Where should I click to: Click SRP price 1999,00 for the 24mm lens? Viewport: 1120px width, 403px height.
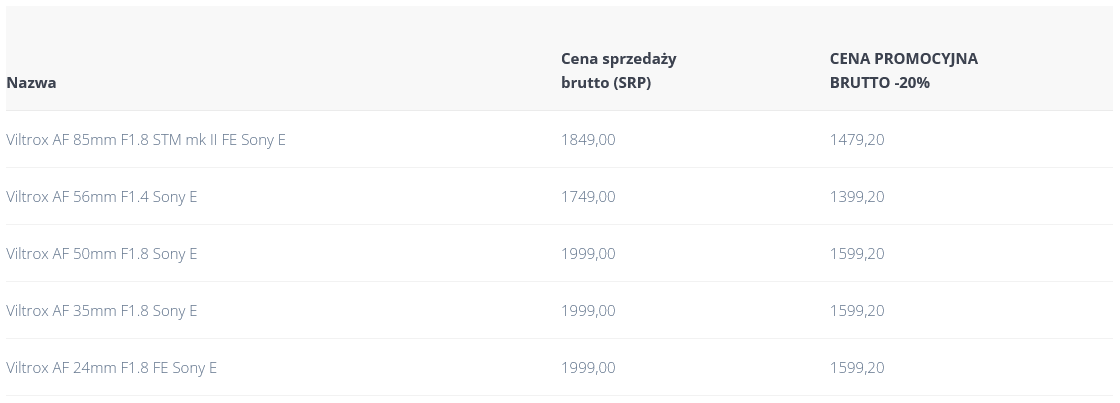point(588,368)
